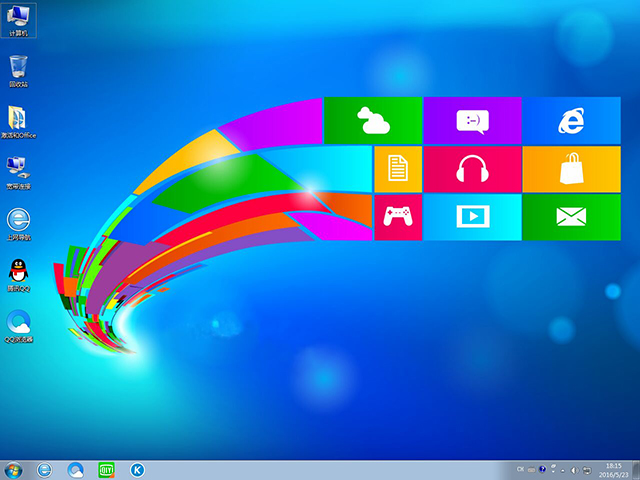Open the clock showing 18:15
This screenshot has height=480, width=640.
(613, 470)
